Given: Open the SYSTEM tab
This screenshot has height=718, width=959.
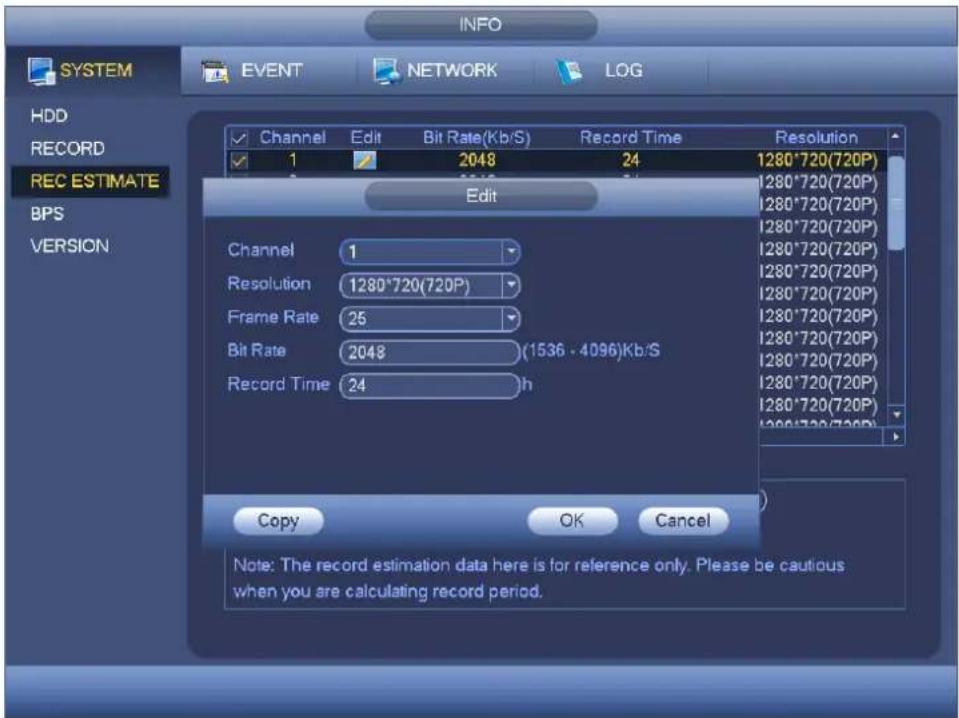Looking at the screenshot, I should 93,71.
